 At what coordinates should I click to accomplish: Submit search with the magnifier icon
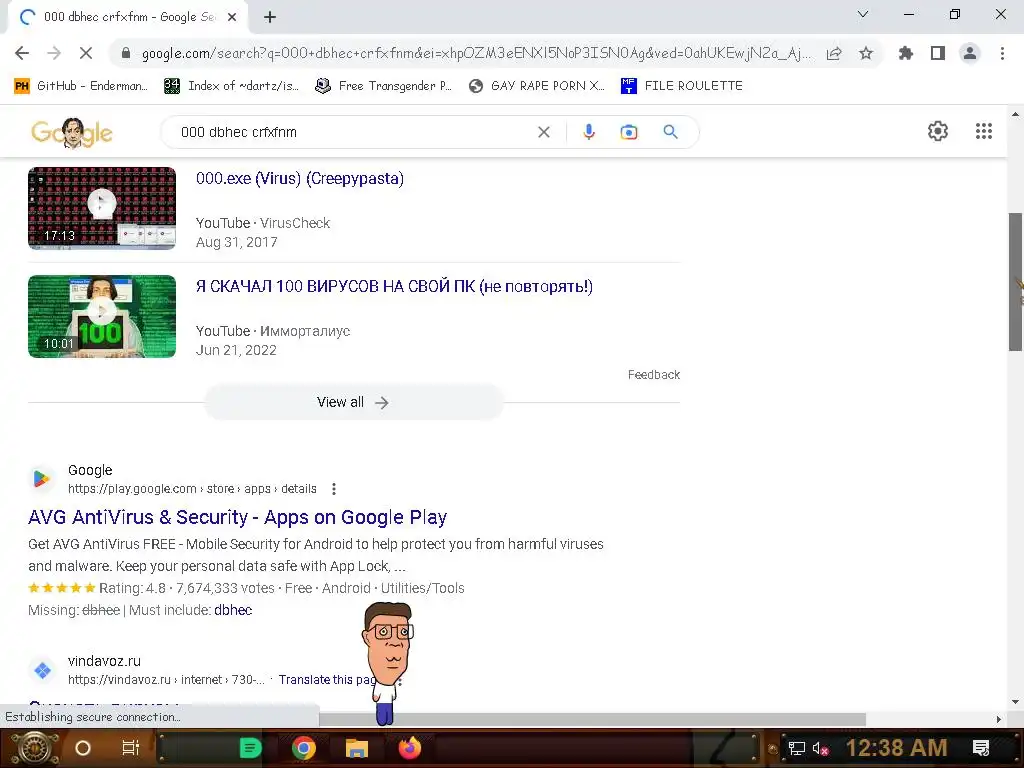[x=671, y=132]
